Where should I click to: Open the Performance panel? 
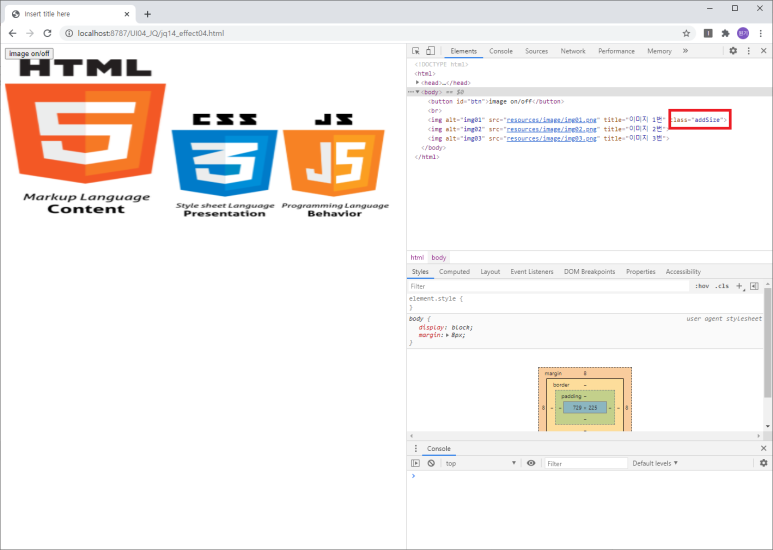(616, 51)
